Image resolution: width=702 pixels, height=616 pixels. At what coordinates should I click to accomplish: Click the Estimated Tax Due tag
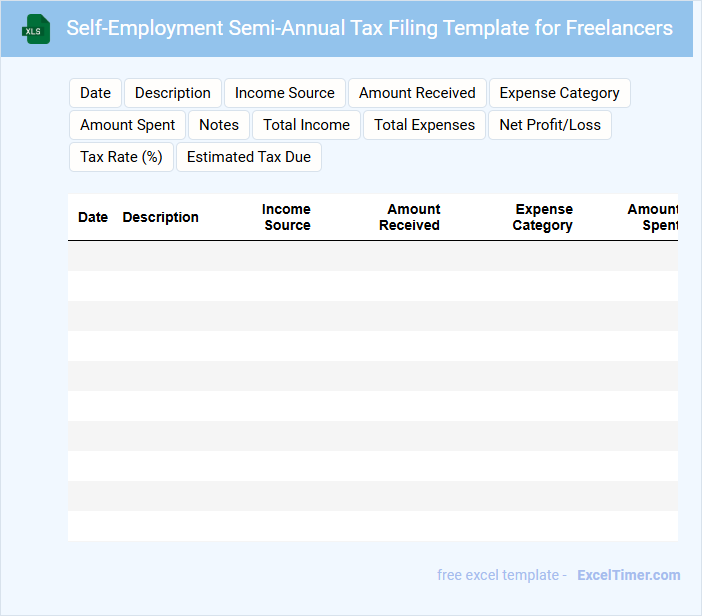(249, 157)
